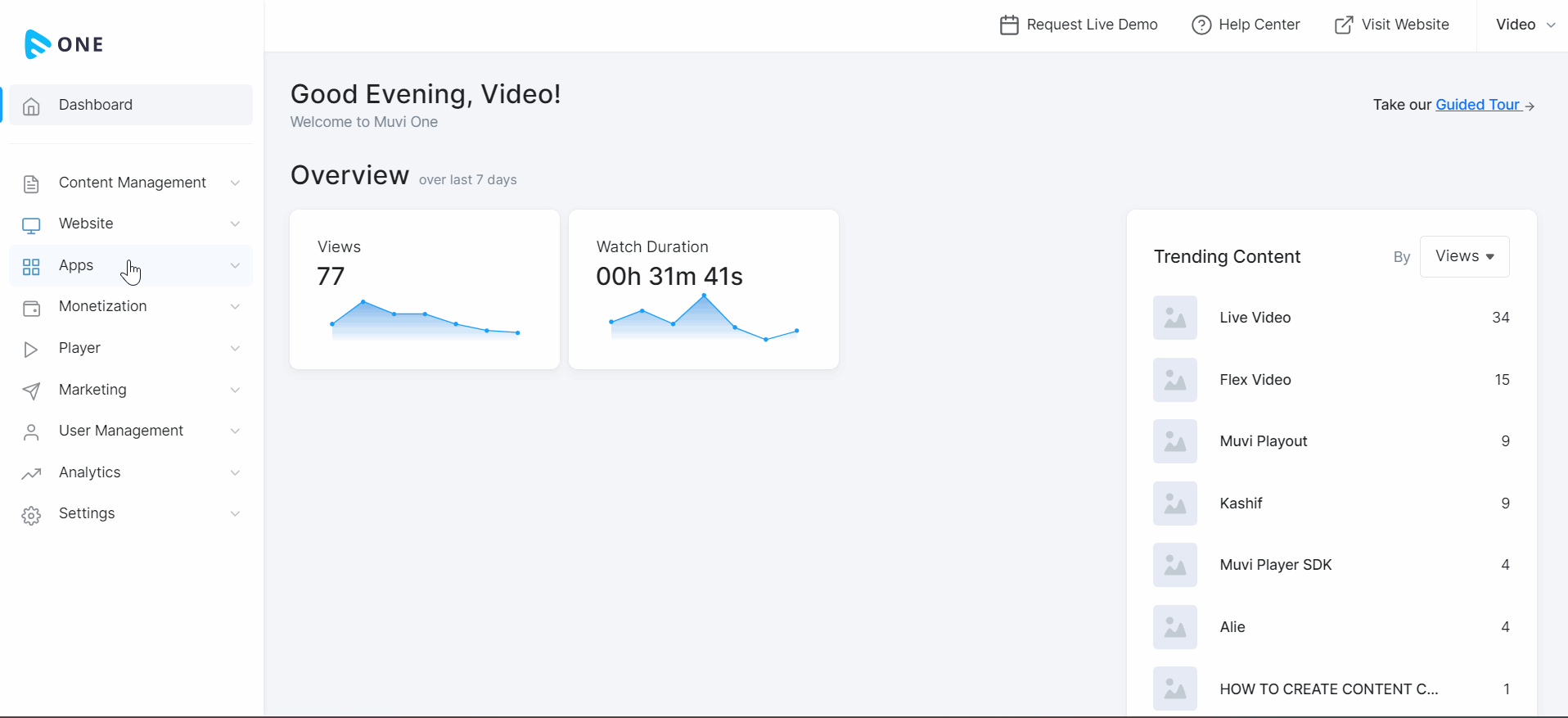
Task: Select the Alie trending title
Action: tap(1232, 627)
